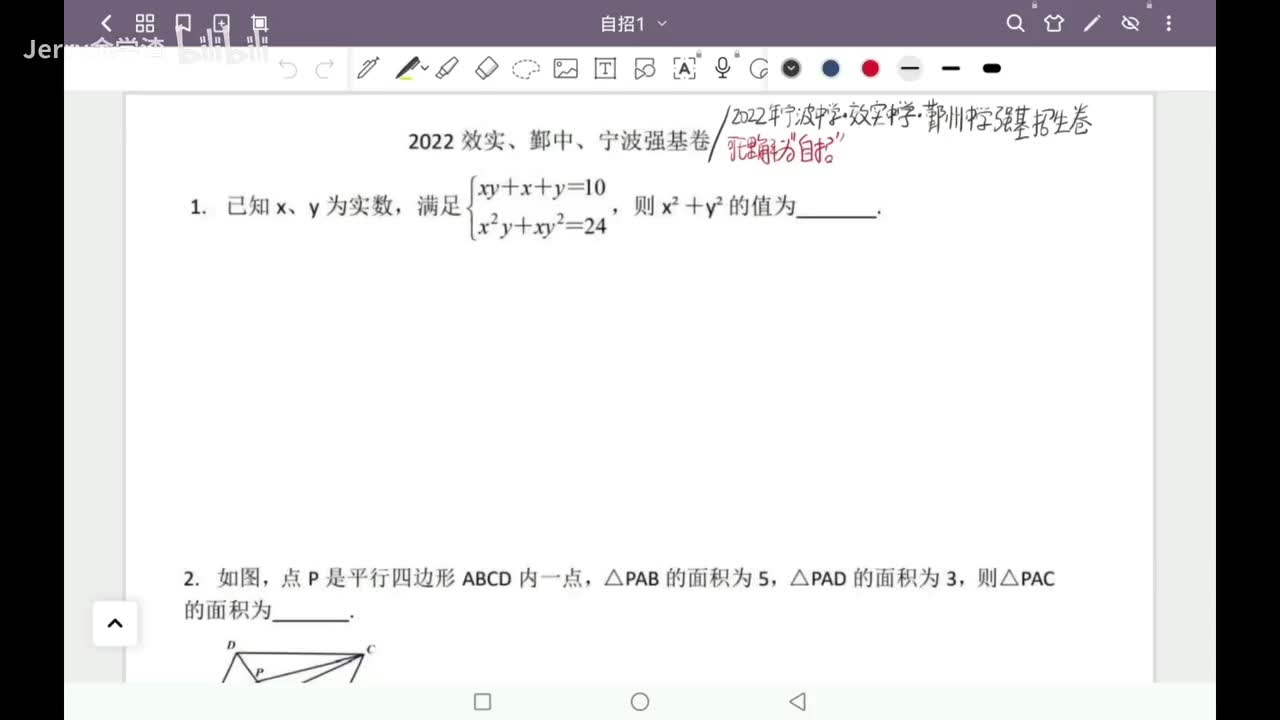Select the thick stroke width
The image size is (1280, 720).
pos(992,68)
